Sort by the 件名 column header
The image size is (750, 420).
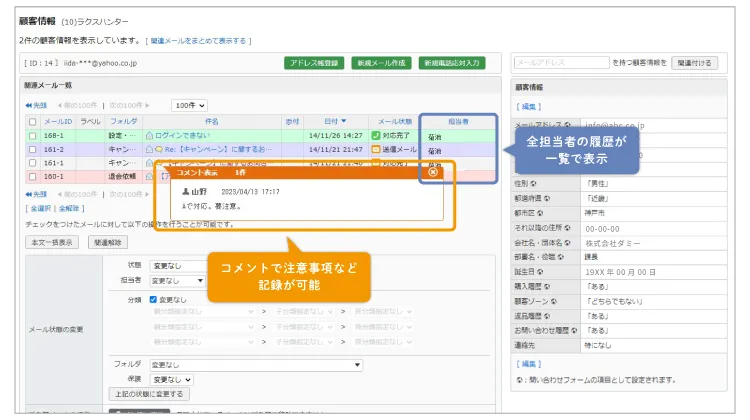point(212,122)
